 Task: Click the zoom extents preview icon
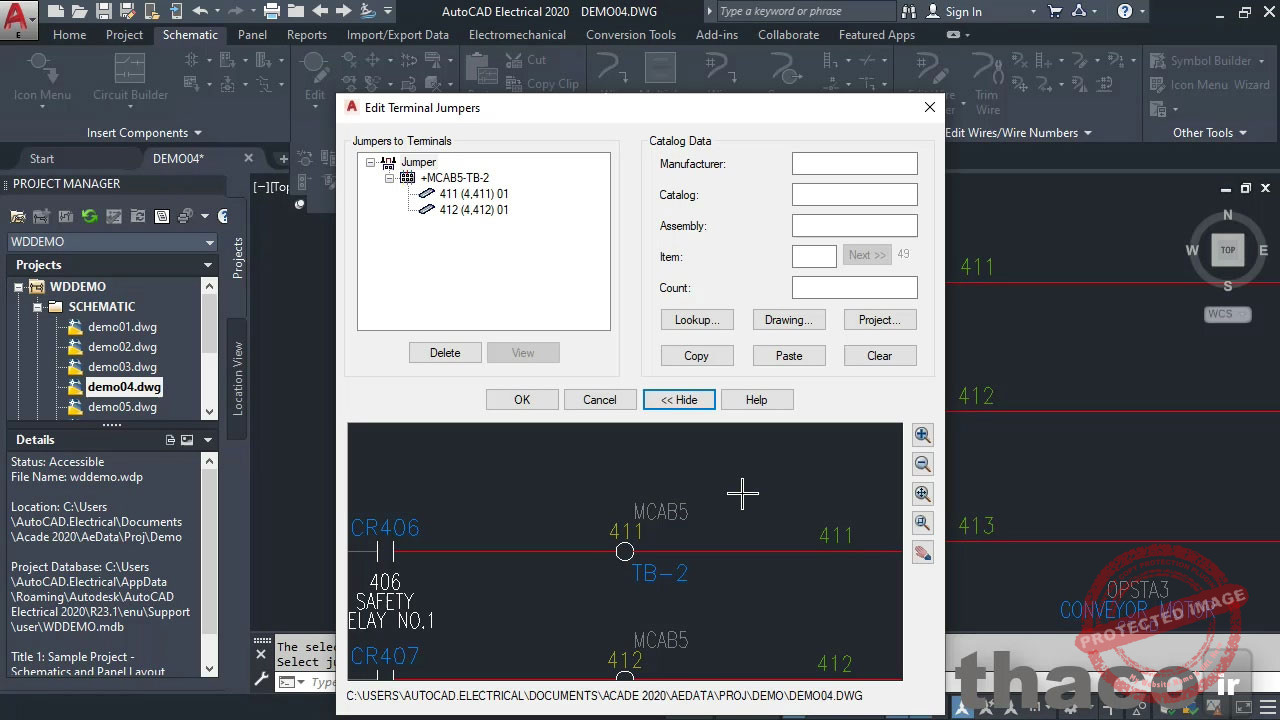pos(922,493)
